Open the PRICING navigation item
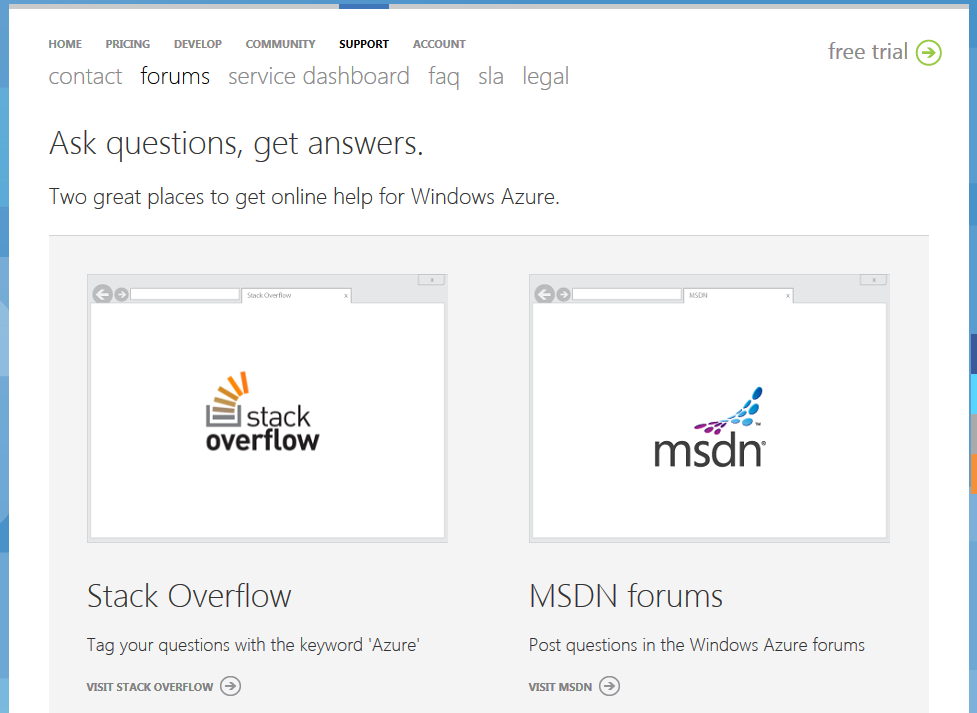This screenshot has height=713, width=977. 127,44
